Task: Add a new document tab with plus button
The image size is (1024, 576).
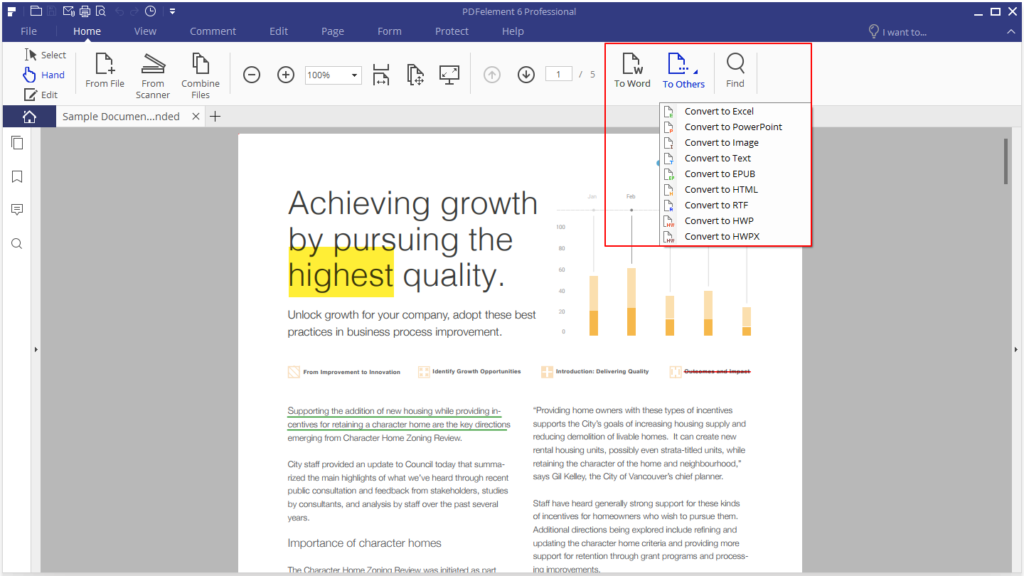Action: click(x=214, y=116)
